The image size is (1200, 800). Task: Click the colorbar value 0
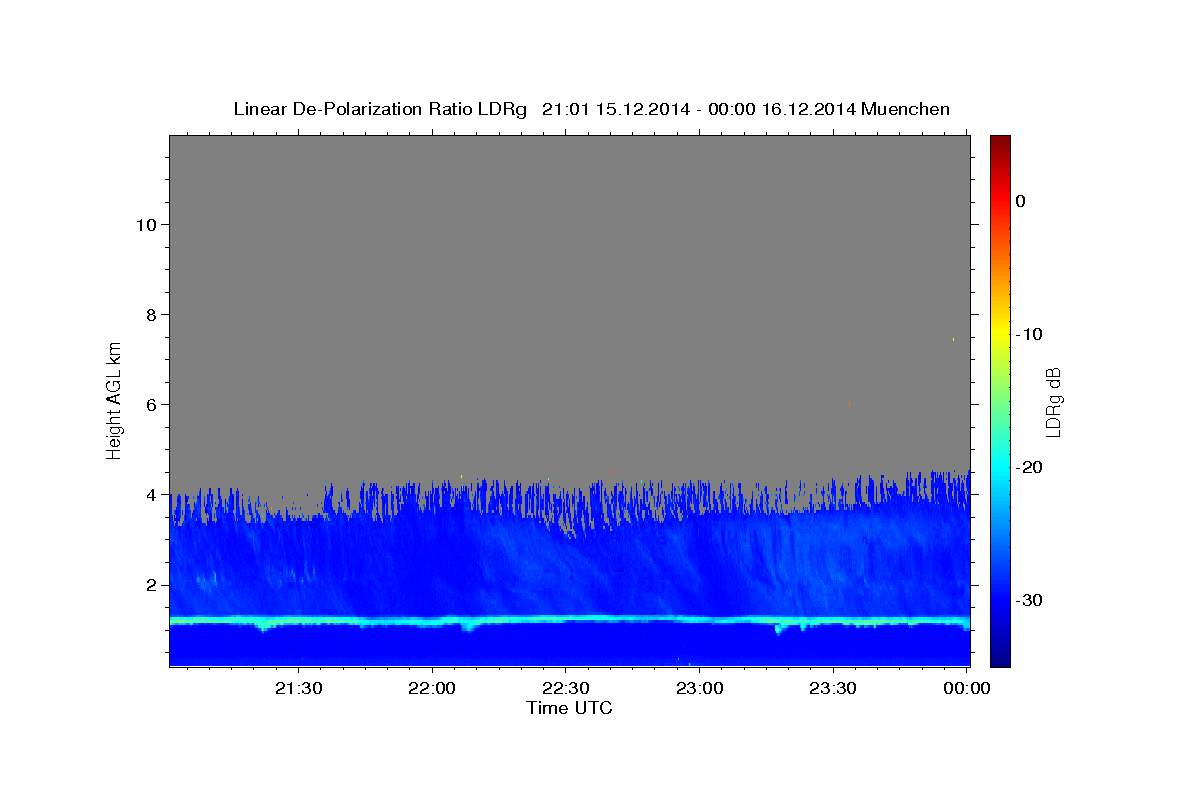point(1020,201)
